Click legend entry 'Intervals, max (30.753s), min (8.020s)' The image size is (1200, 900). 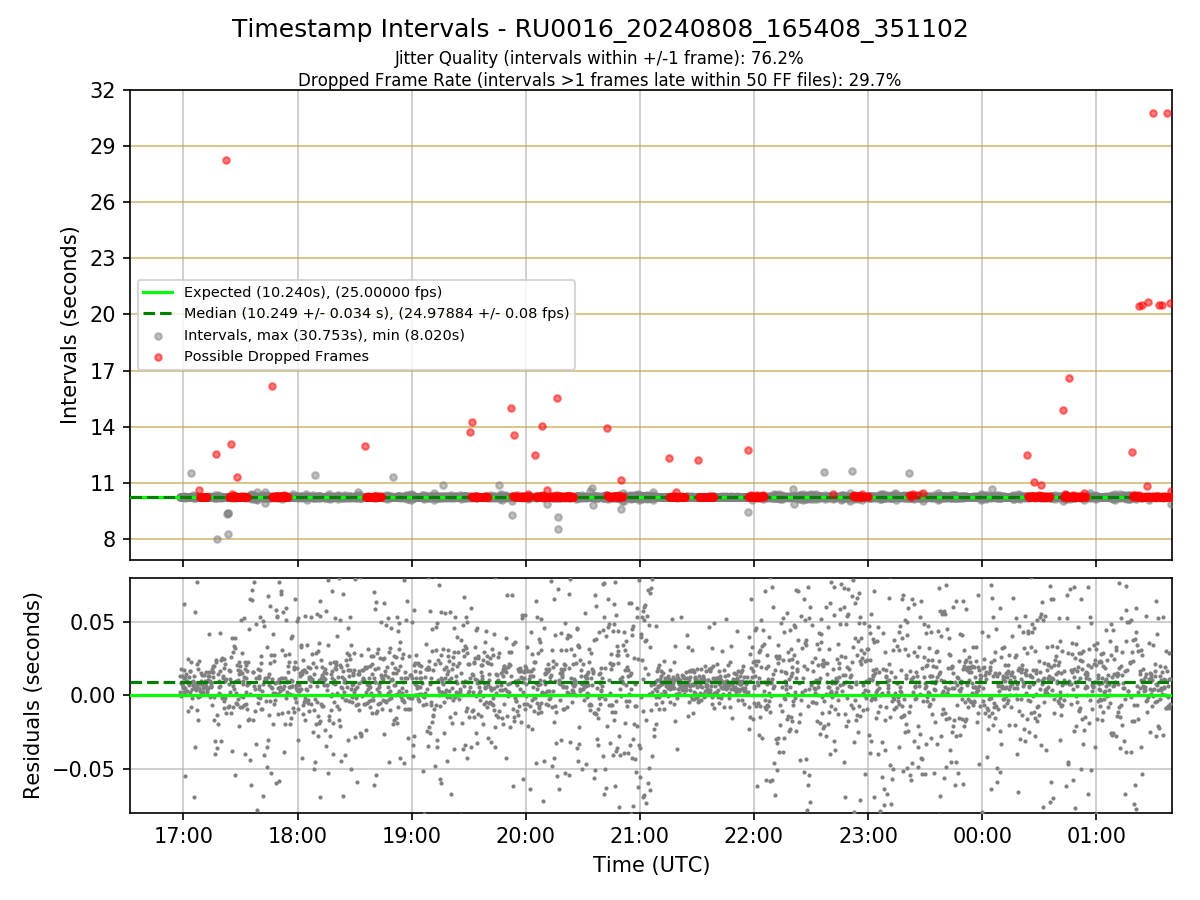pyautogui.click(x=324, y=335)
